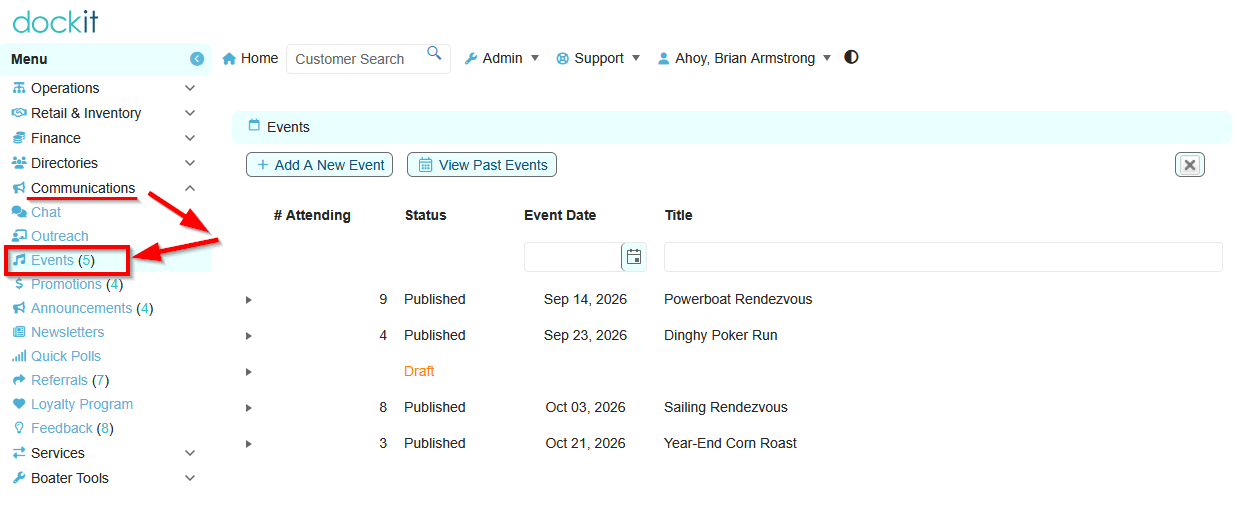
Task: Open Feedback (8) in the sidebar
Action: point(72,428)
